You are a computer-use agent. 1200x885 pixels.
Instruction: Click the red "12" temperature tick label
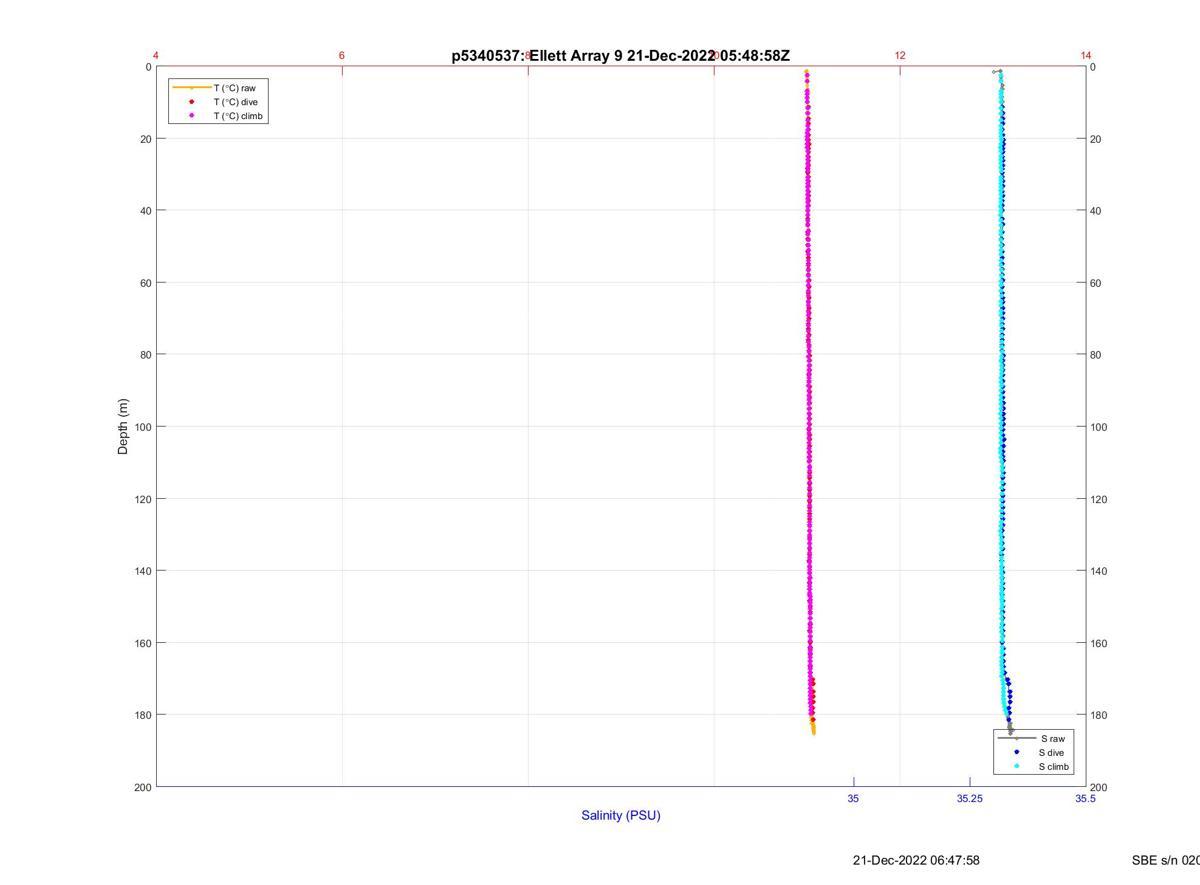tap(900, 55)
